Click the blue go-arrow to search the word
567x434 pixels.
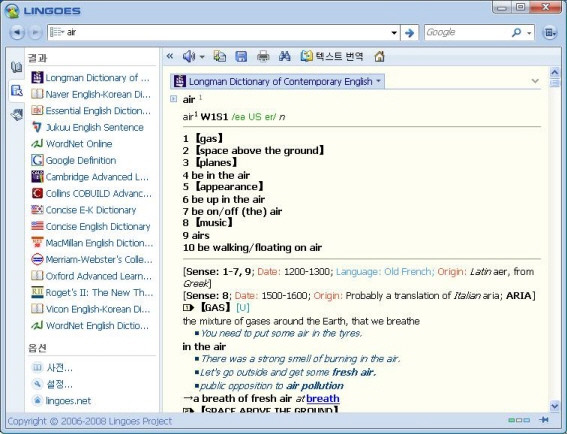point(409,33)
